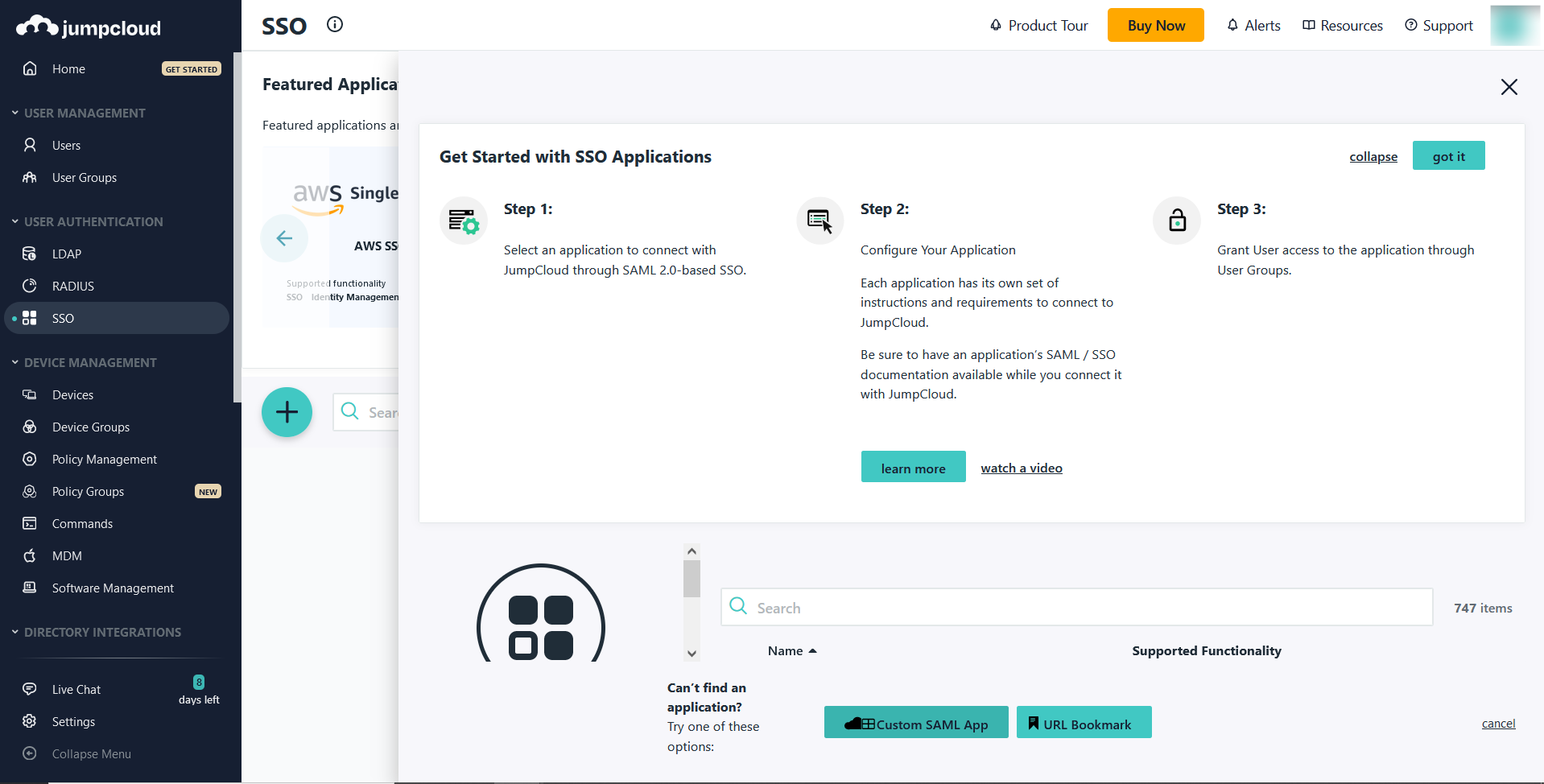Click the got it button

click(1448, 155)
